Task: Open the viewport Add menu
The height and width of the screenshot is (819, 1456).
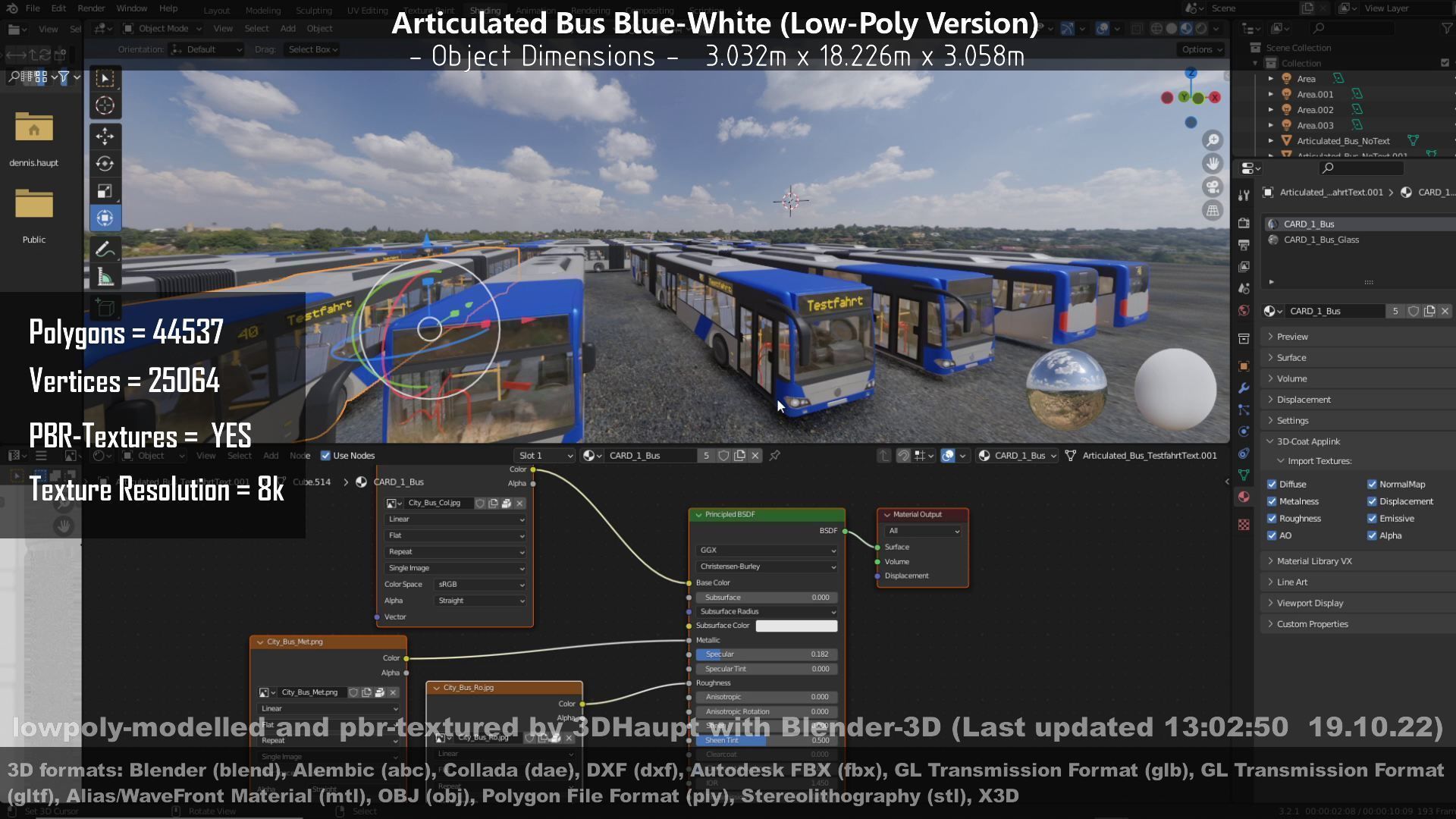Action: tap(288, 29)
